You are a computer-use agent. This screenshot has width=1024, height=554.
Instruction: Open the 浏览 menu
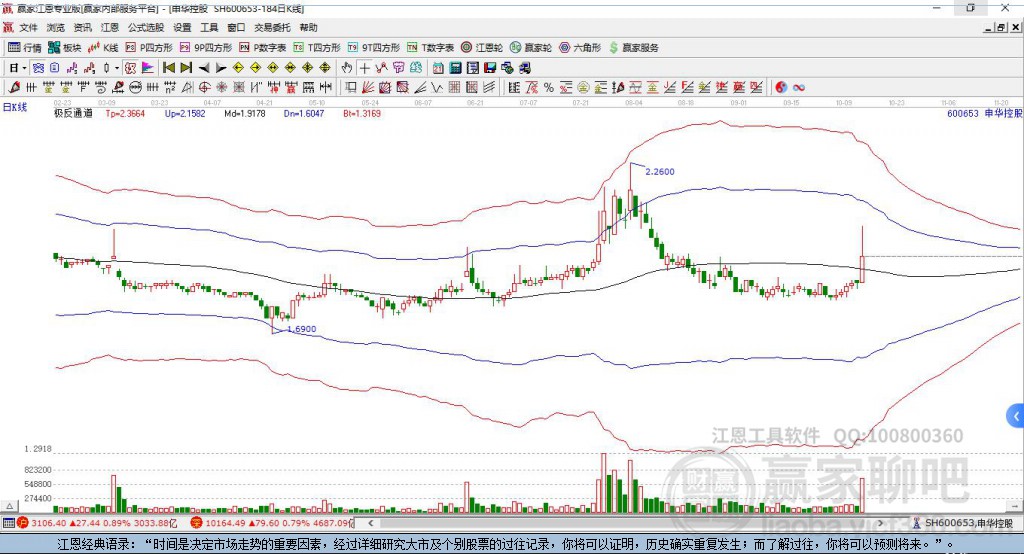click(56, 27)
